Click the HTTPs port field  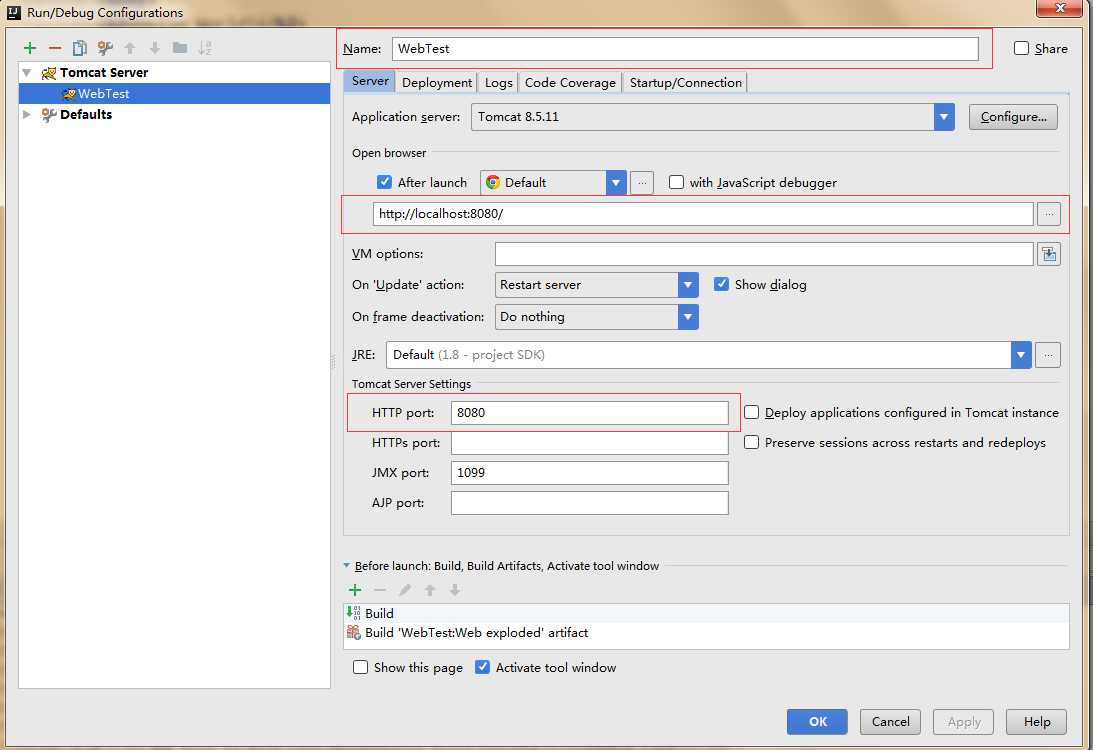(x=590, y=443)
